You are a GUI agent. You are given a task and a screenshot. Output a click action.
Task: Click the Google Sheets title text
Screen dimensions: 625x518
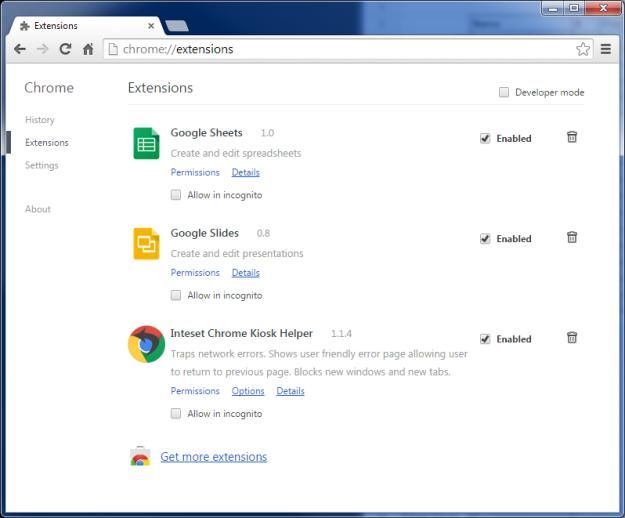(206, 133)
